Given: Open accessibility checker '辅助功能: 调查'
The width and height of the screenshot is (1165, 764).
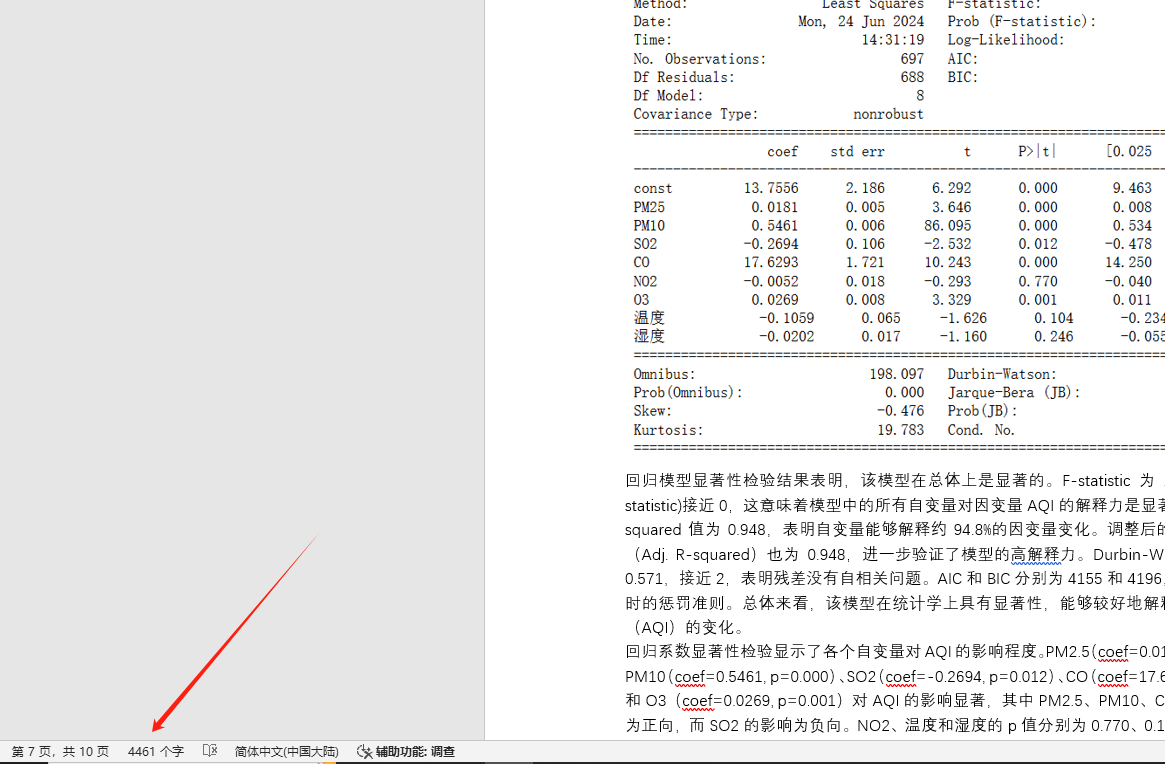Looking at the screenshot, I should [x=406, y=751].
